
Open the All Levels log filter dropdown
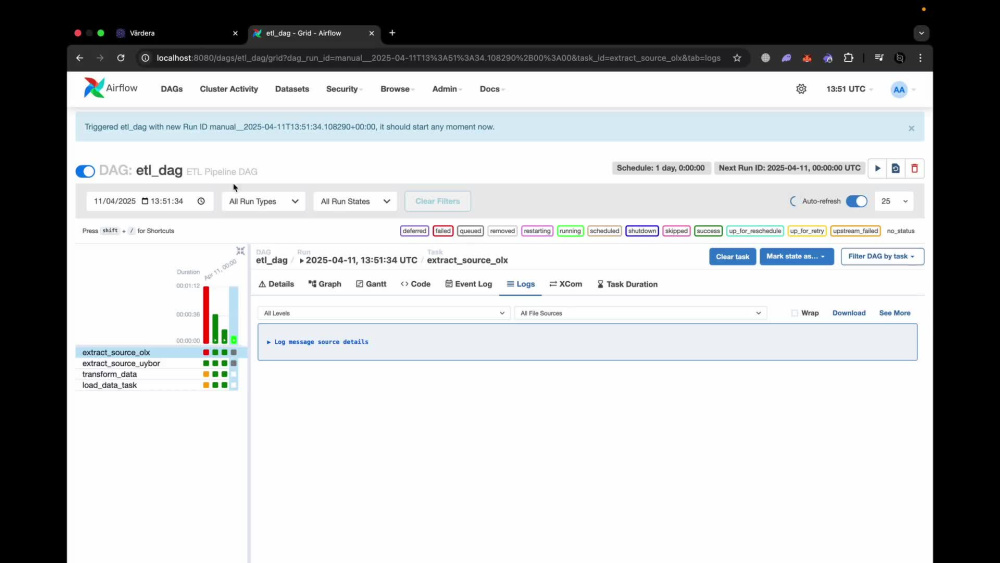click(383, 313)
